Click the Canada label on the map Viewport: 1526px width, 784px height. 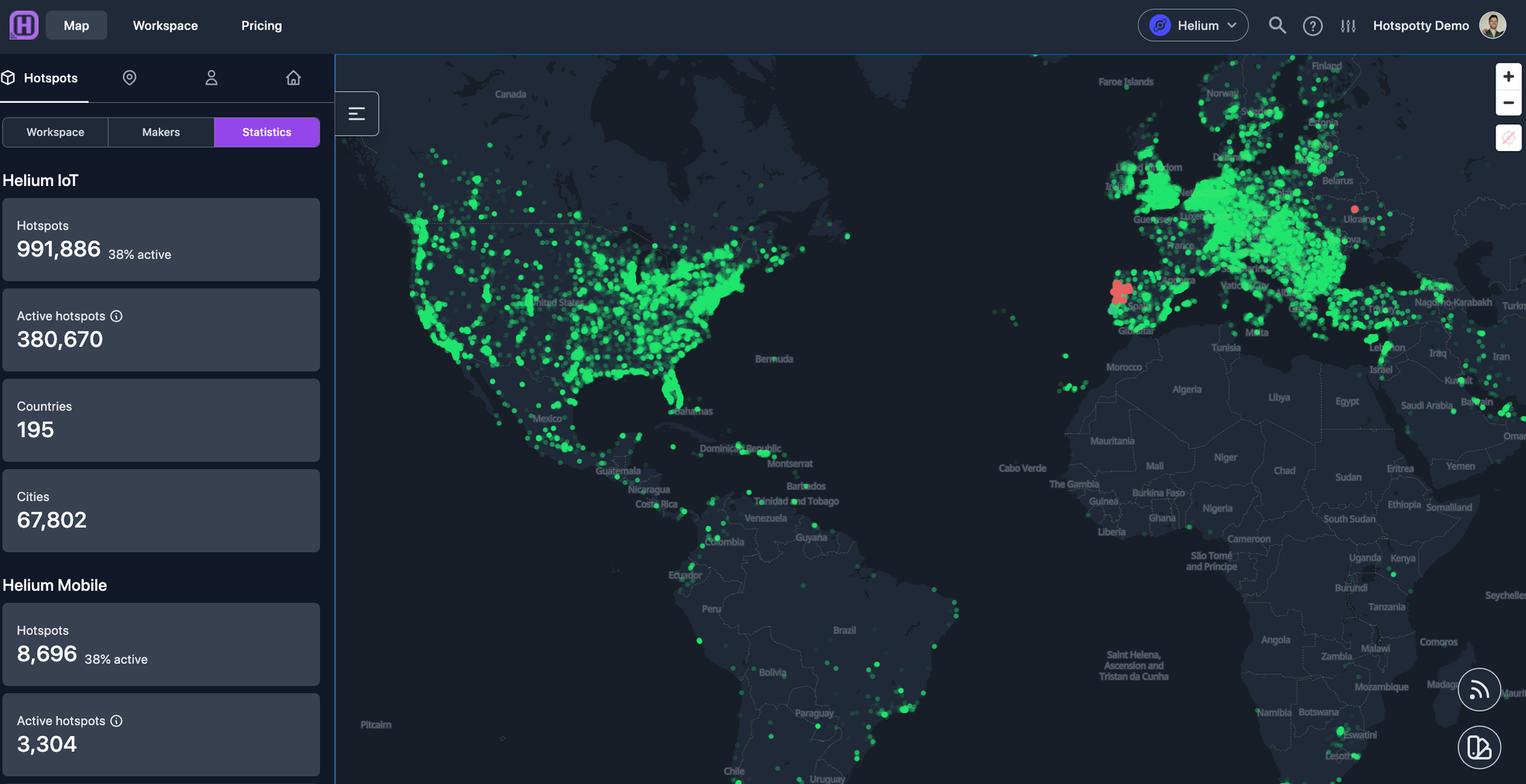[x=510, y=95]
